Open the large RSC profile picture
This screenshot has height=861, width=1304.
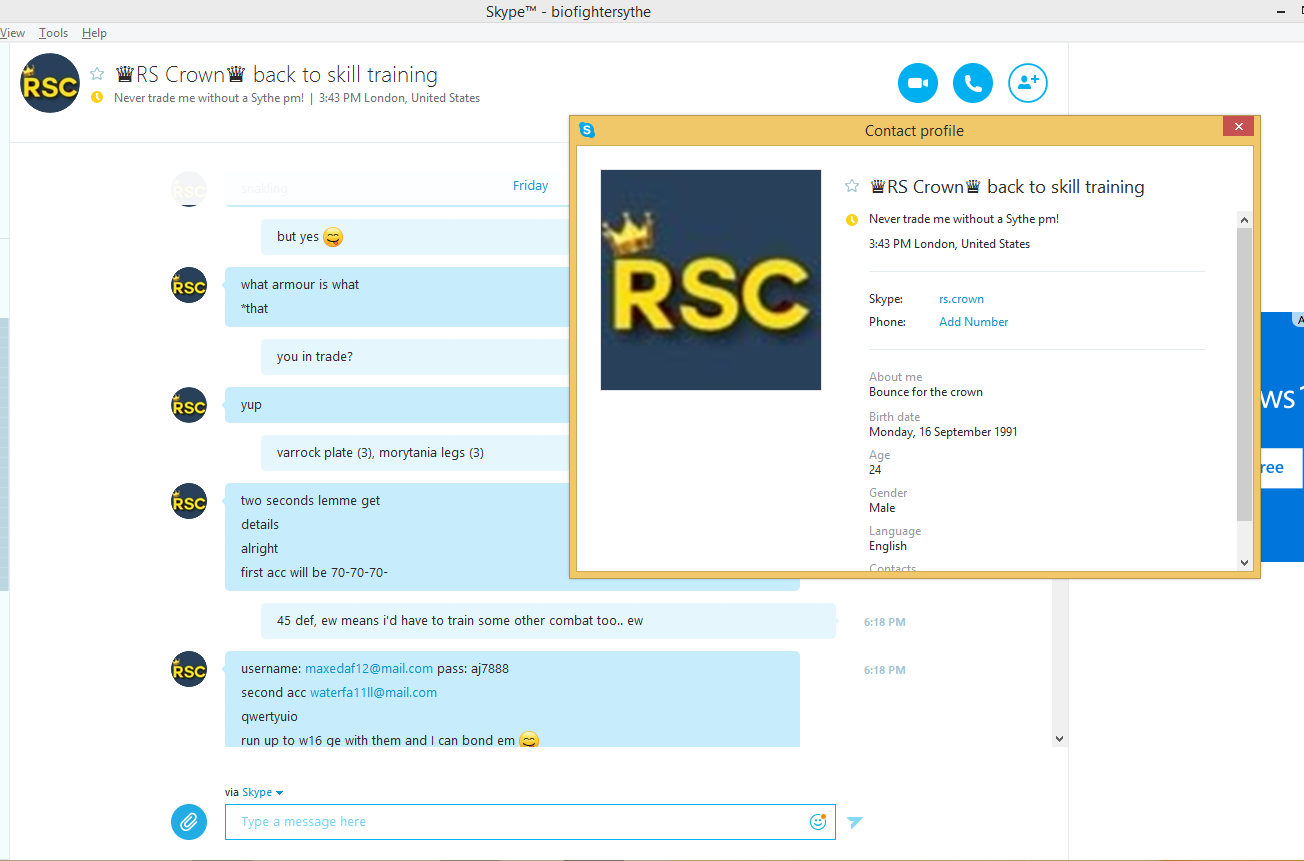pyautogui.click(x=711, y=280)
